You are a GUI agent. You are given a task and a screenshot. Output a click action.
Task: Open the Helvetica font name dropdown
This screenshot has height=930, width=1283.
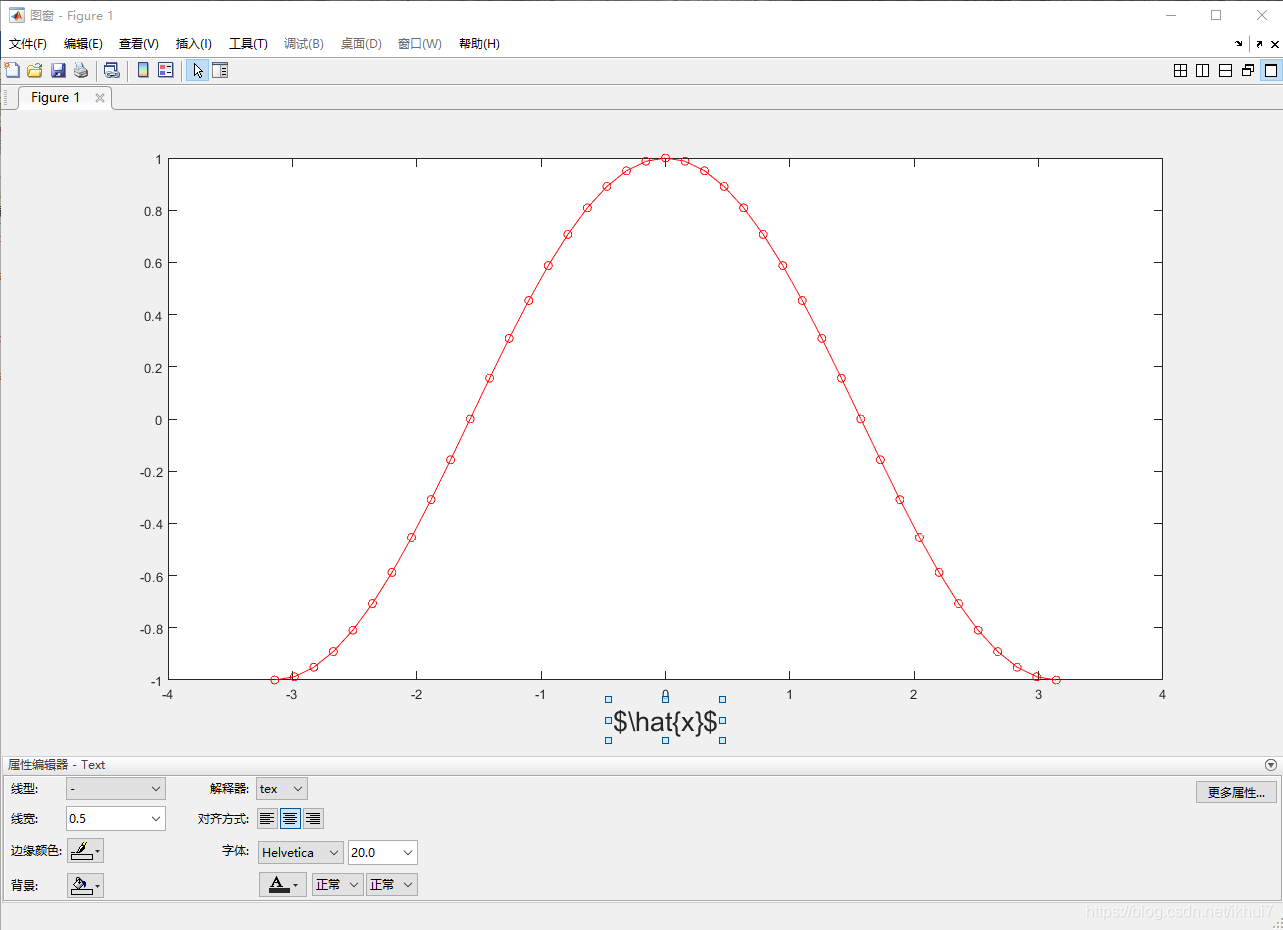click(x=301, y=853)
